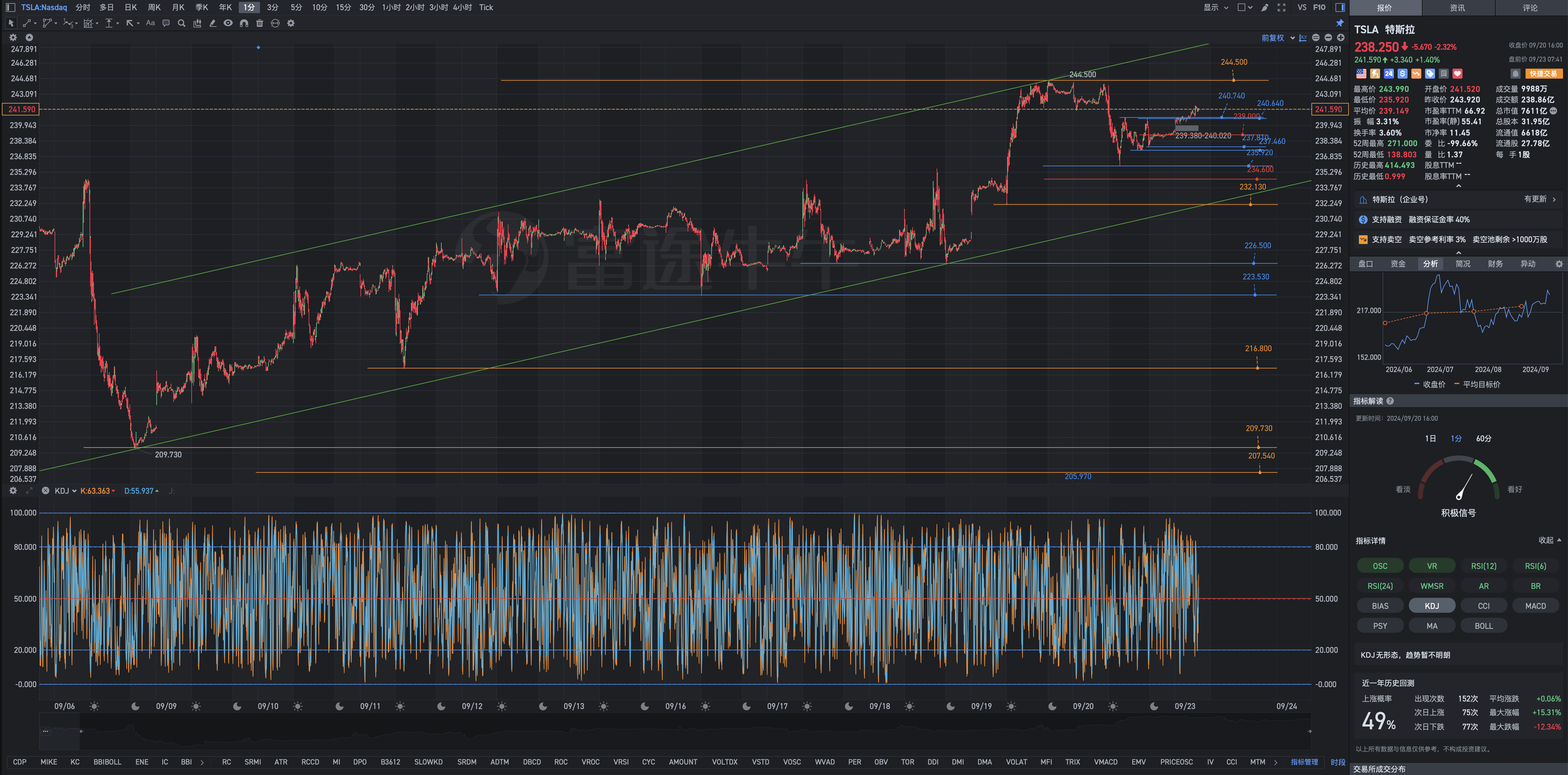Open the 资讯 news tab
The height and width of the screenshot is (775, 1568).
[1457, 8]
